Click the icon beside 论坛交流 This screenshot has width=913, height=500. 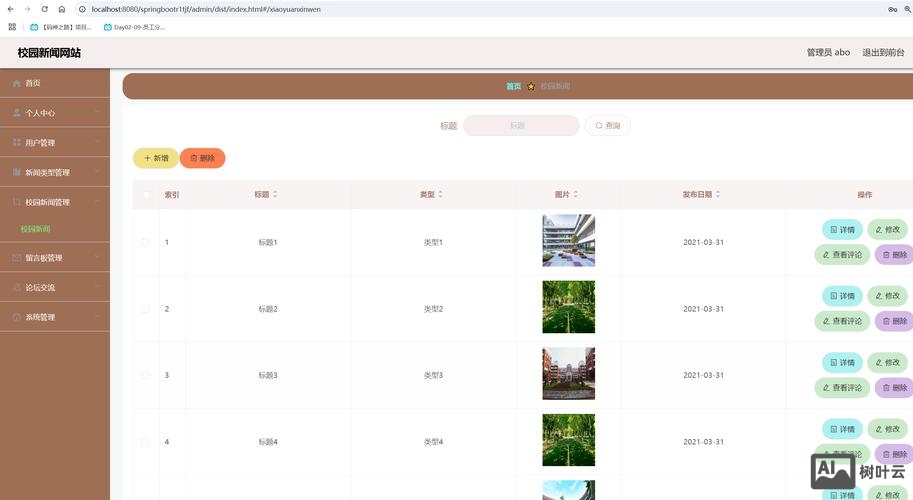(16, 288)
